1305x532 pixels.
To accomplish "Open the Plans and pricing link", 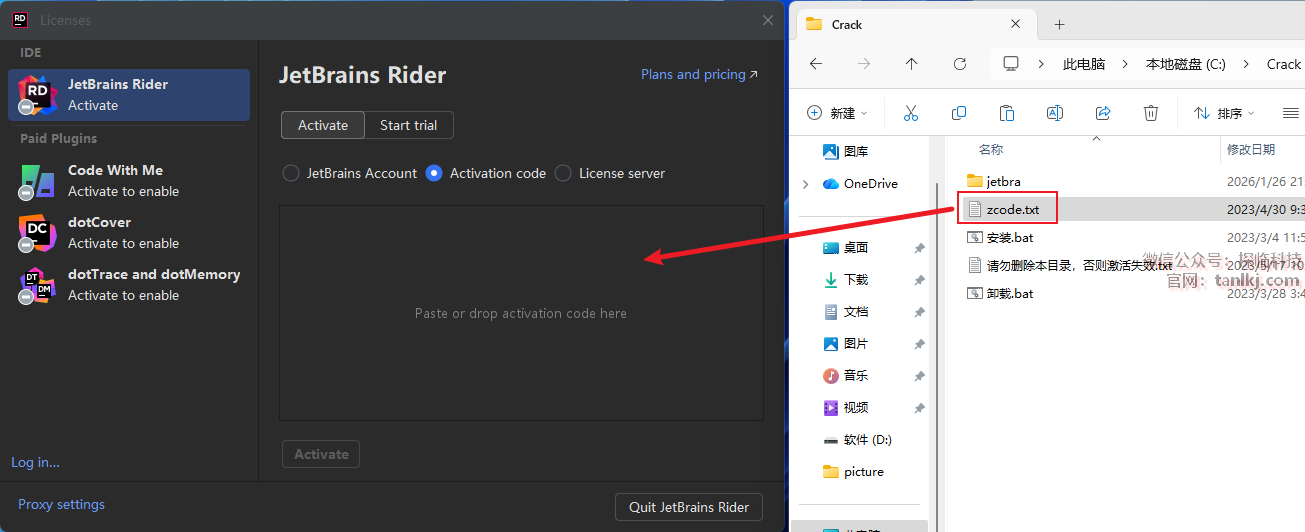I will pyautogui.click(x=699, y=74).
